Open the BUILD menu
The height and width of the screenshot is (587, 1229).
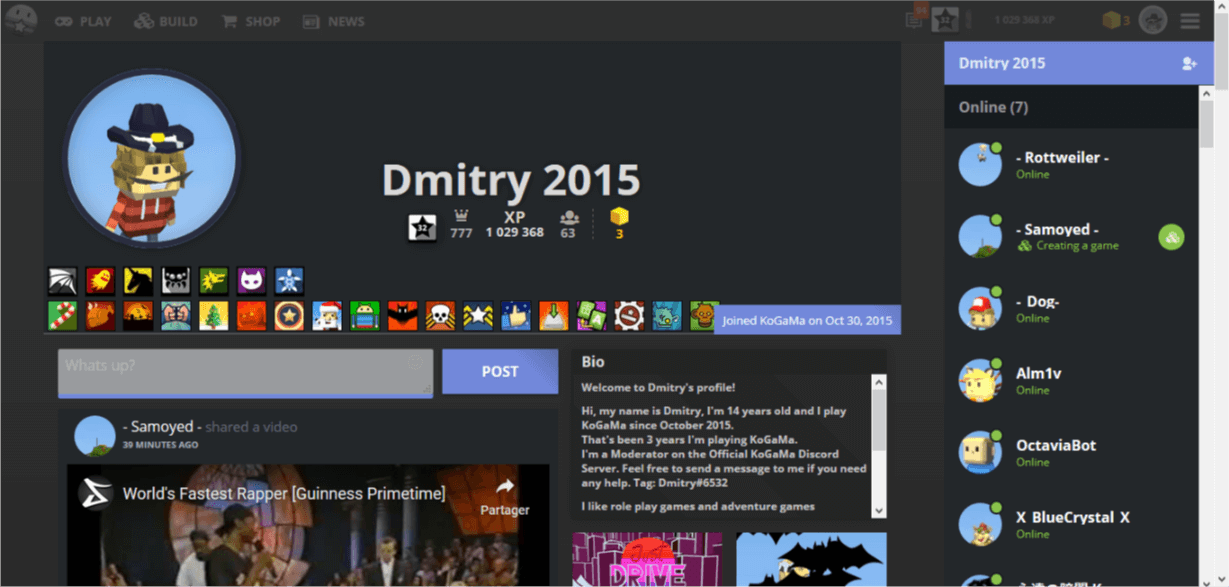coord(166,21)
